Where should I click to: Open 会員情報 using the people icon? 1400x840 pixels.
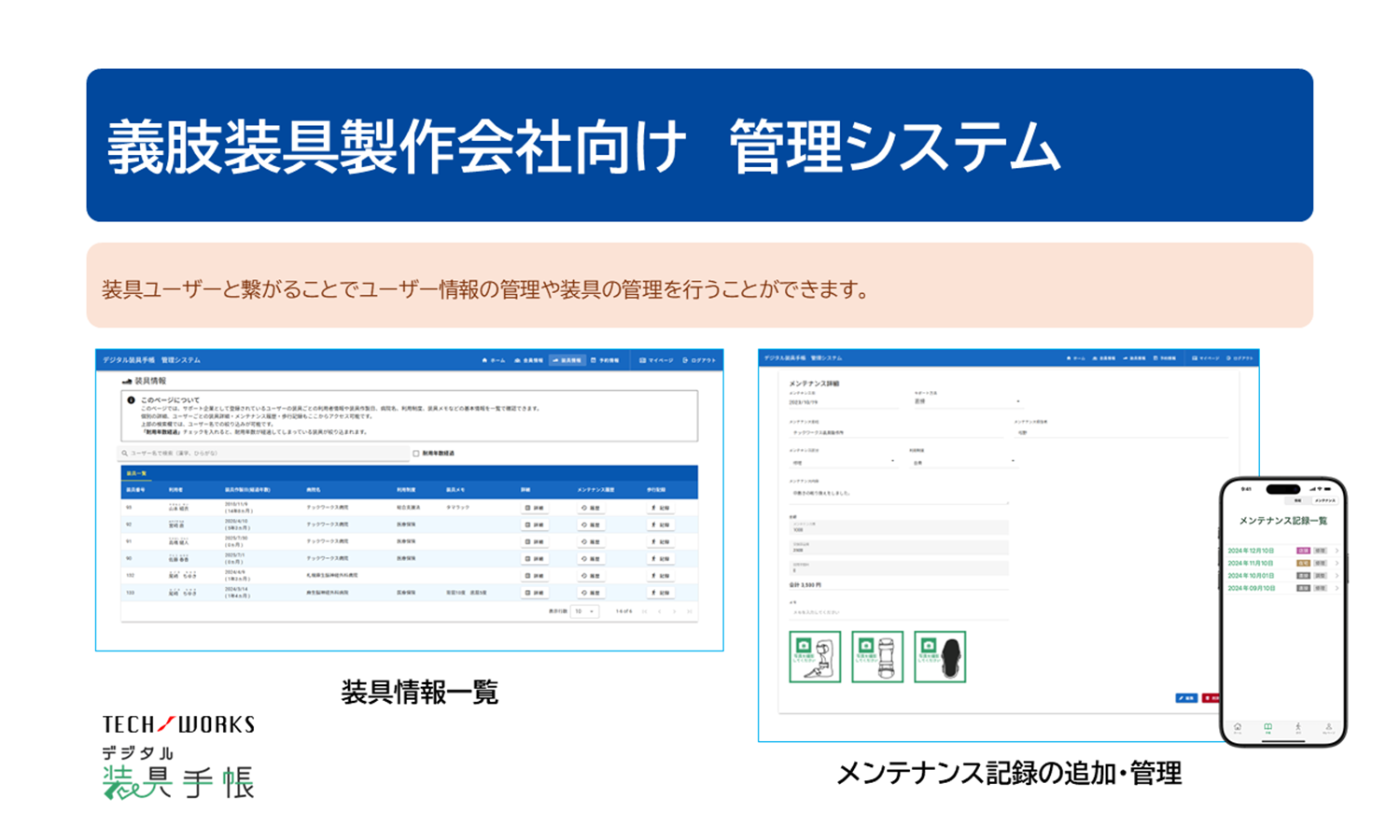click(517, 360)
